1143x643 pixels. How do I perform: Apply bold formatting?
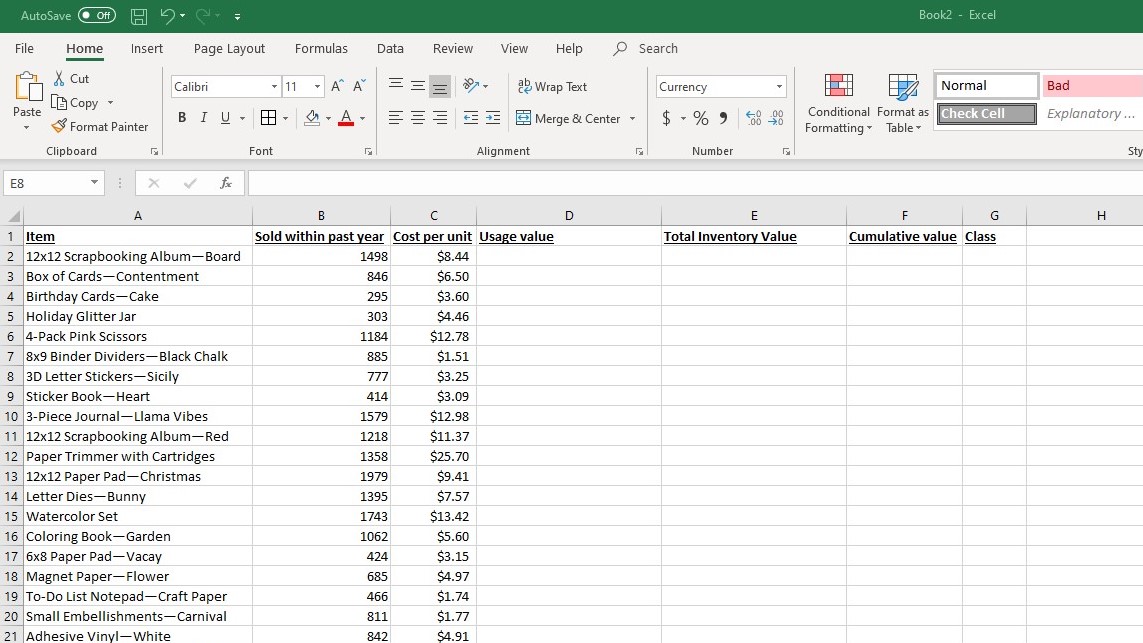pyautogui.click(x=181, y=117)
